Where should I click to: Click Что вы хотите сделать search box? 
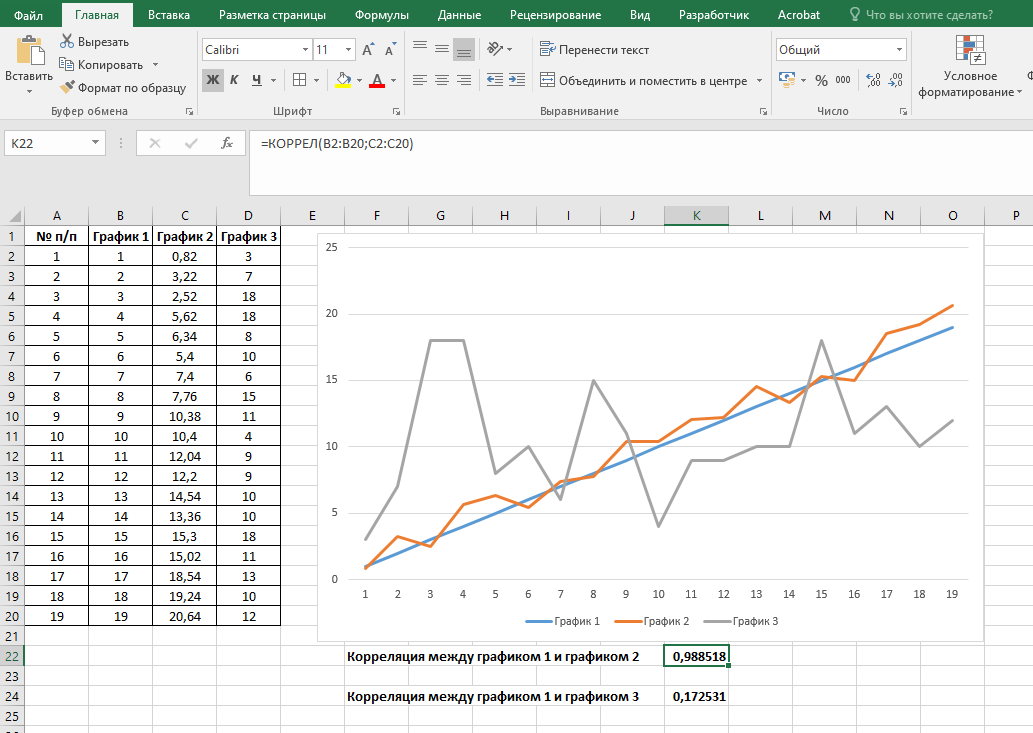[x=921, y=14]
